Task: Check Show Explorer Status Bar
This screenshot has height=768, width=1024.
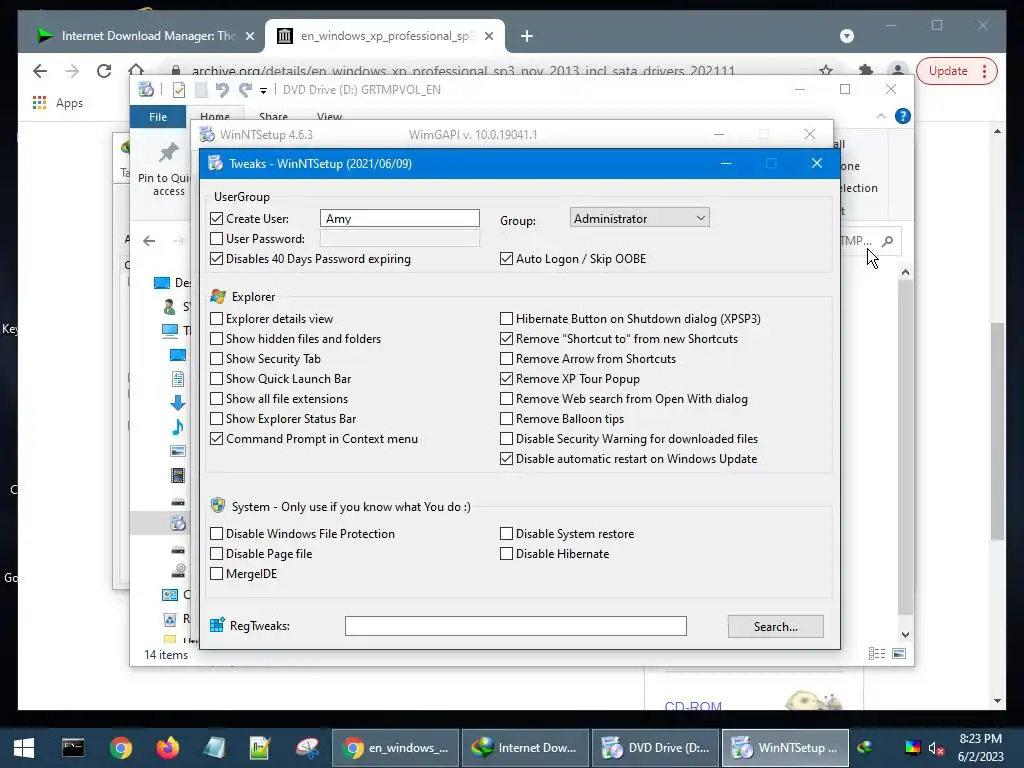Action: click(x=217, y=419)
